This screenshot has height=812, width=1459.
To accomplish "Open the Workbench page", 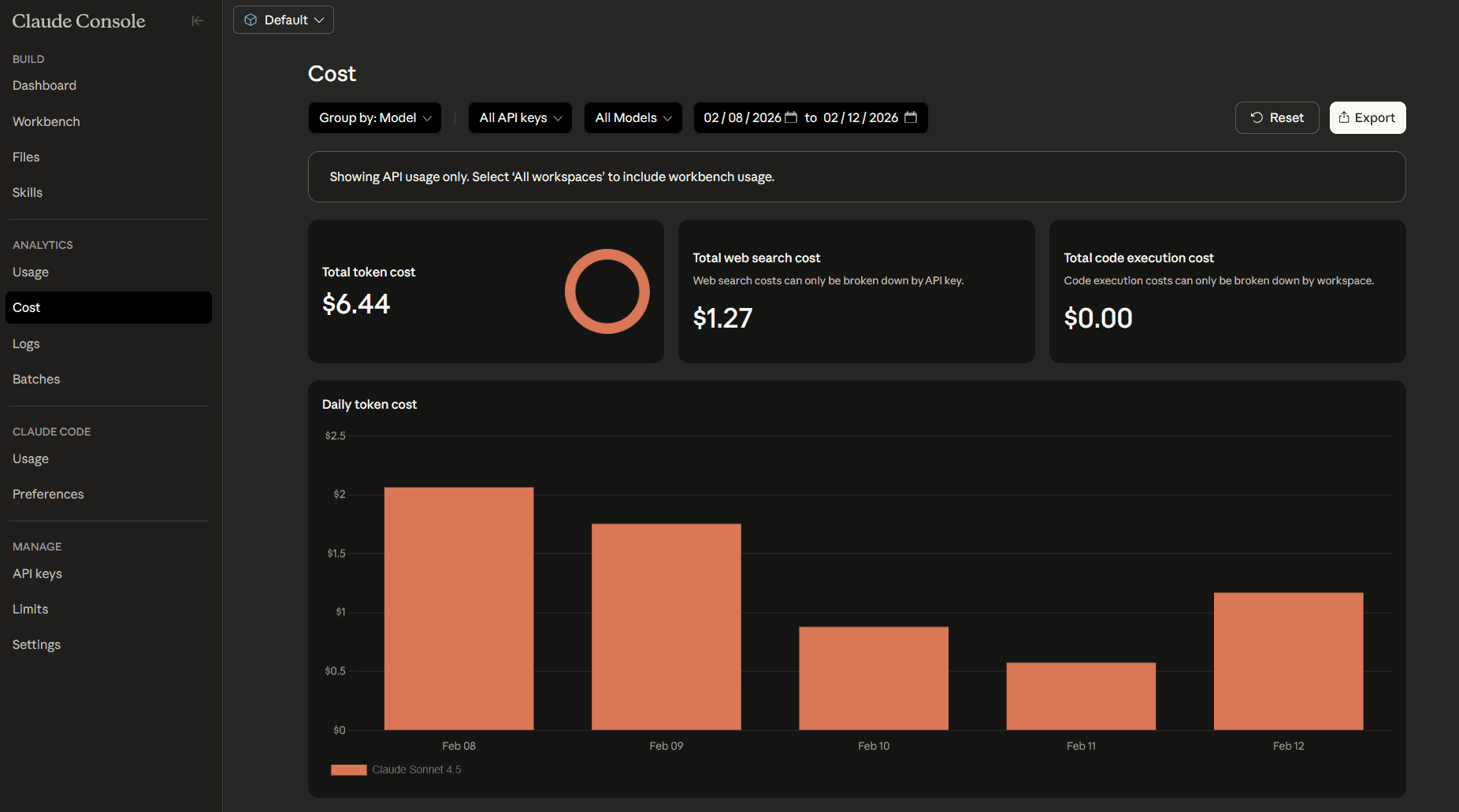I will coord(46,121).
